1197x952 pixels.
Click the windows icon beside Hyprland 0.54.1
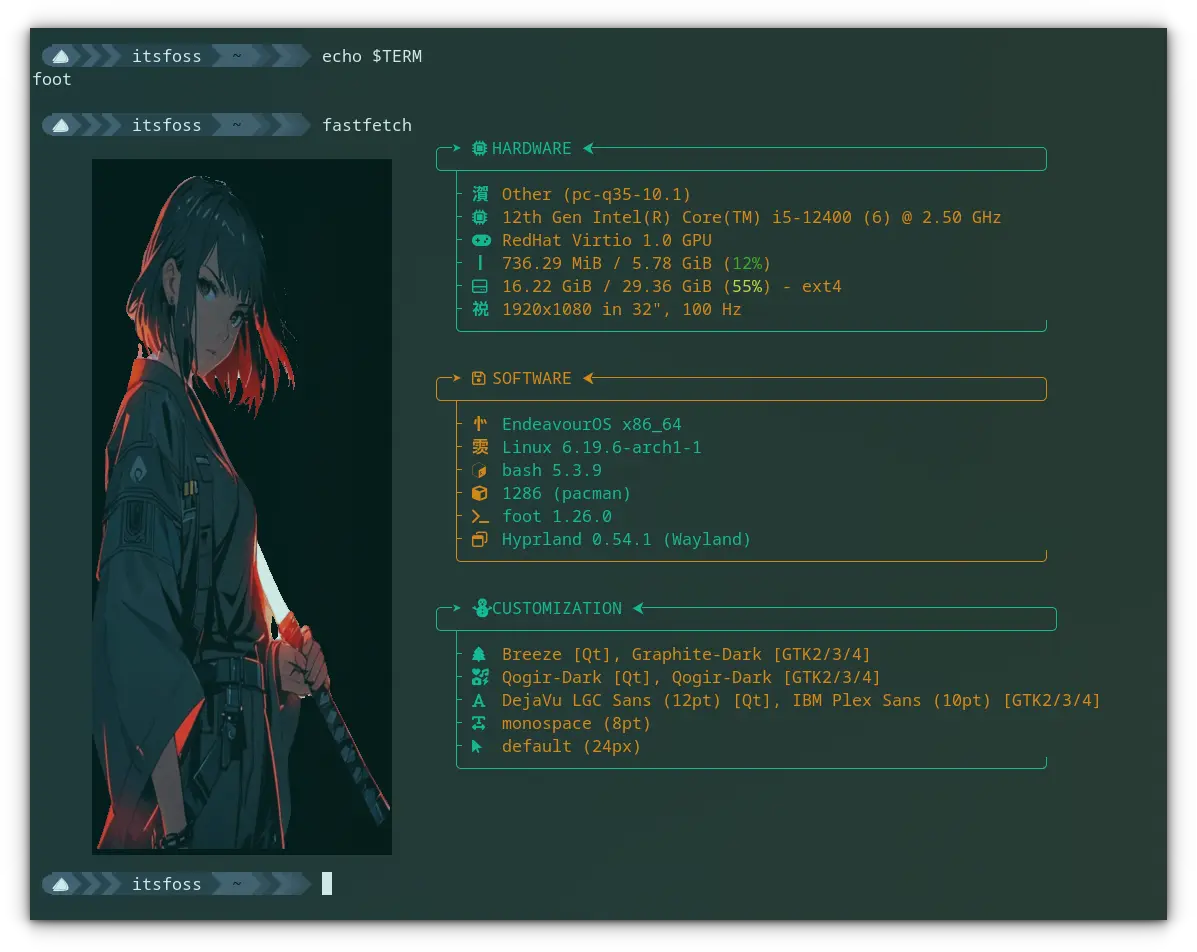[x=480, y=539]
